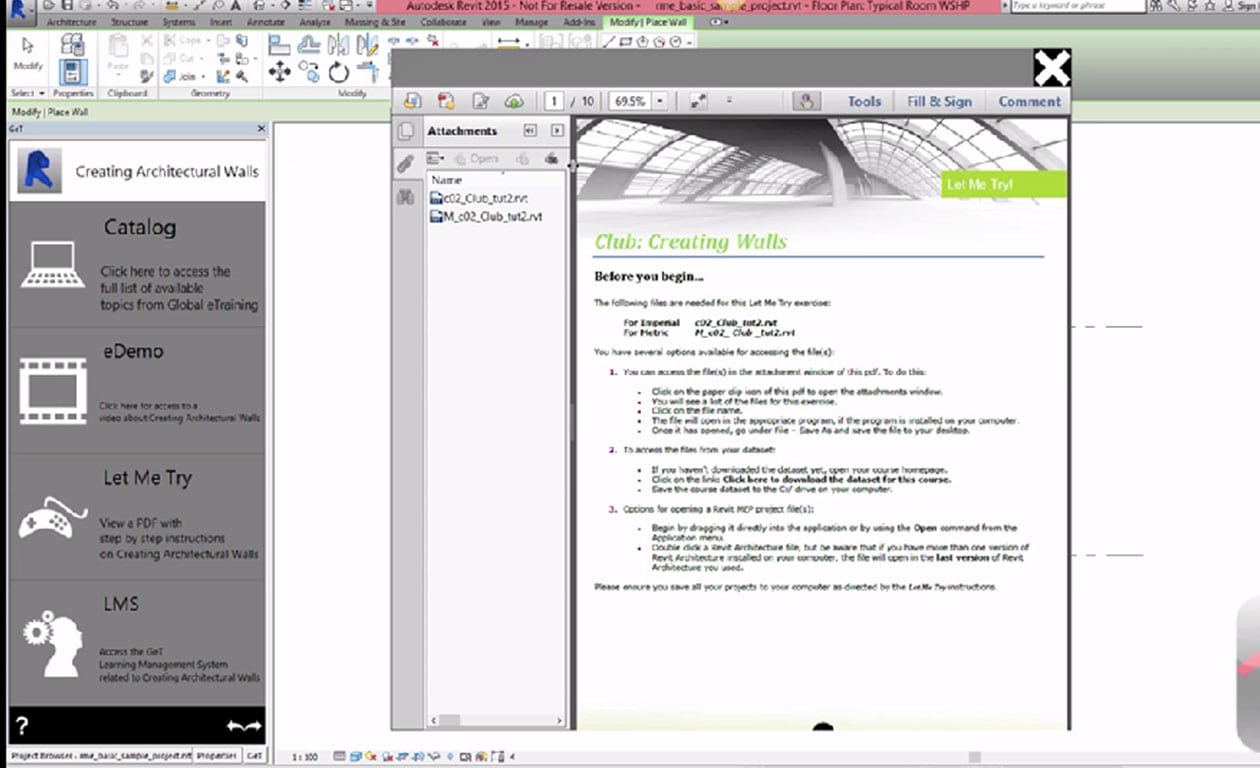Click the PDF Comment pane button
This screenshot has width=1260, height=768.
[x=1029, y=101]
